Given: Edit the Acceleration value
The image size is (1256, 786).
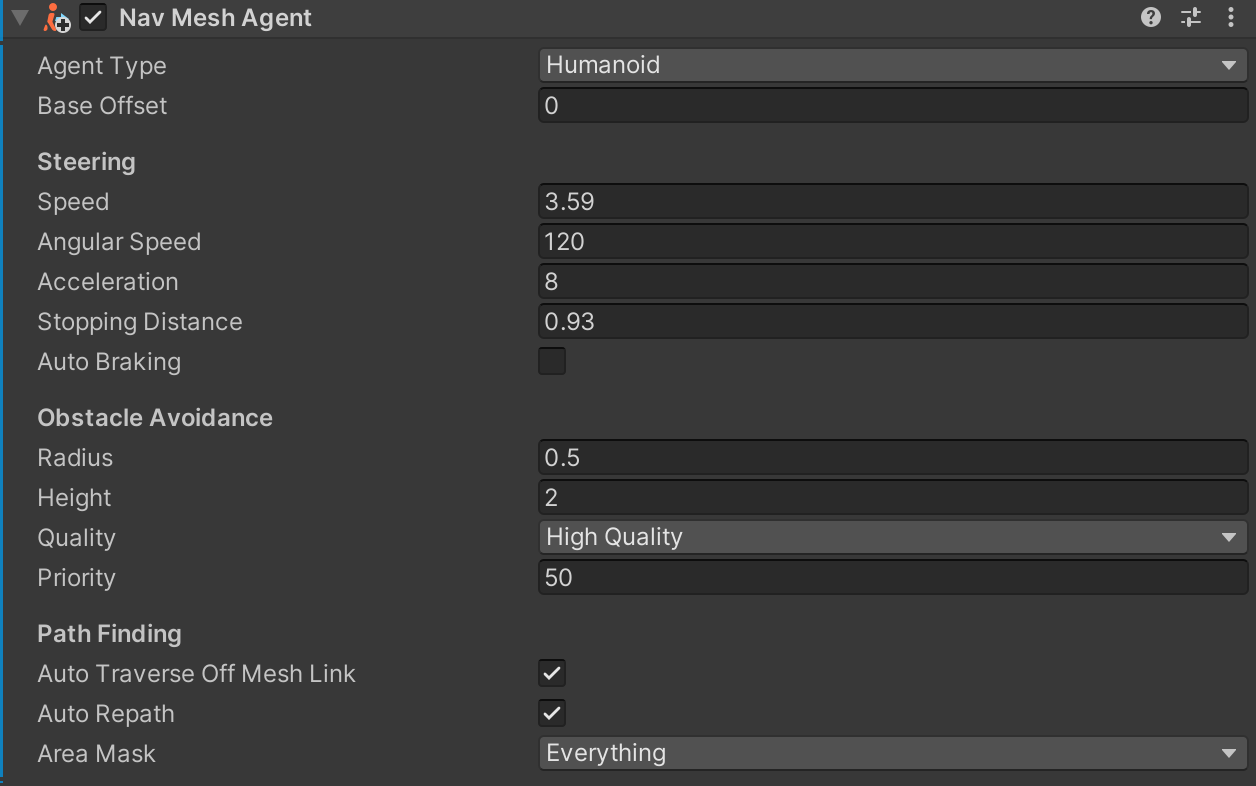Looking at the screenshot, I should click(893, 281).
